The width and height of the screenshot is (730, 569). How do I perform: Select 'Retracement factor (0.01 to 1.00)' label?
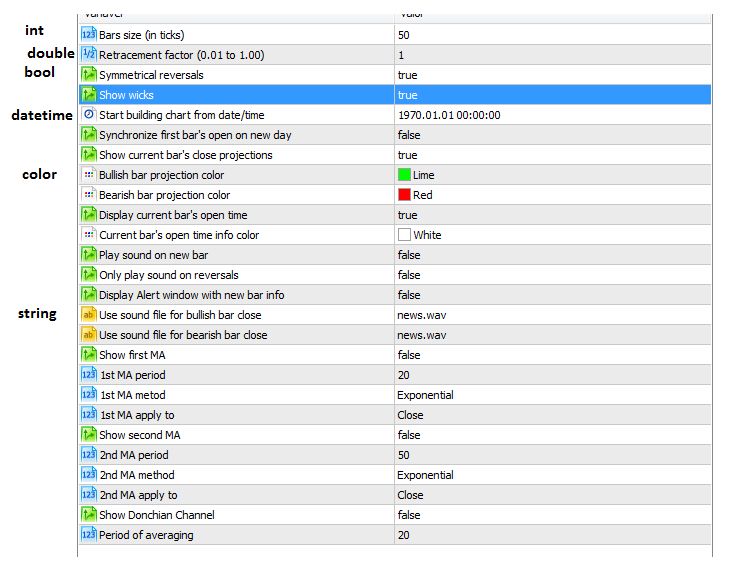(x=182, y=55)
